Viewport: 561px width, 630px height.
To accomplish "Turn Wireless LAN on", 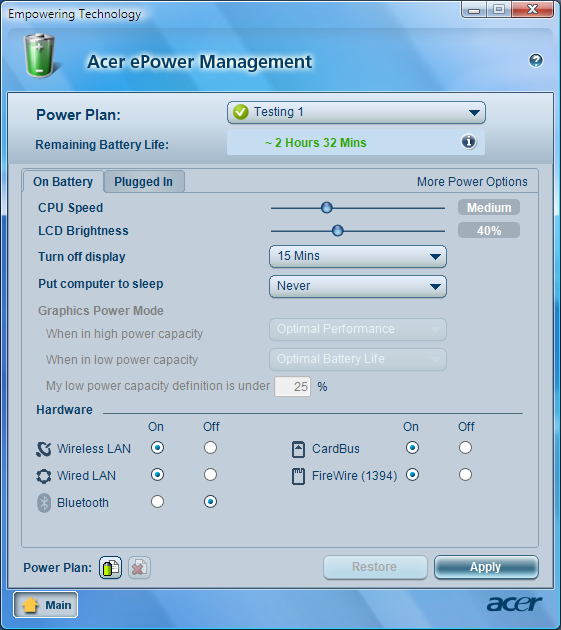I will coord(157,448).
